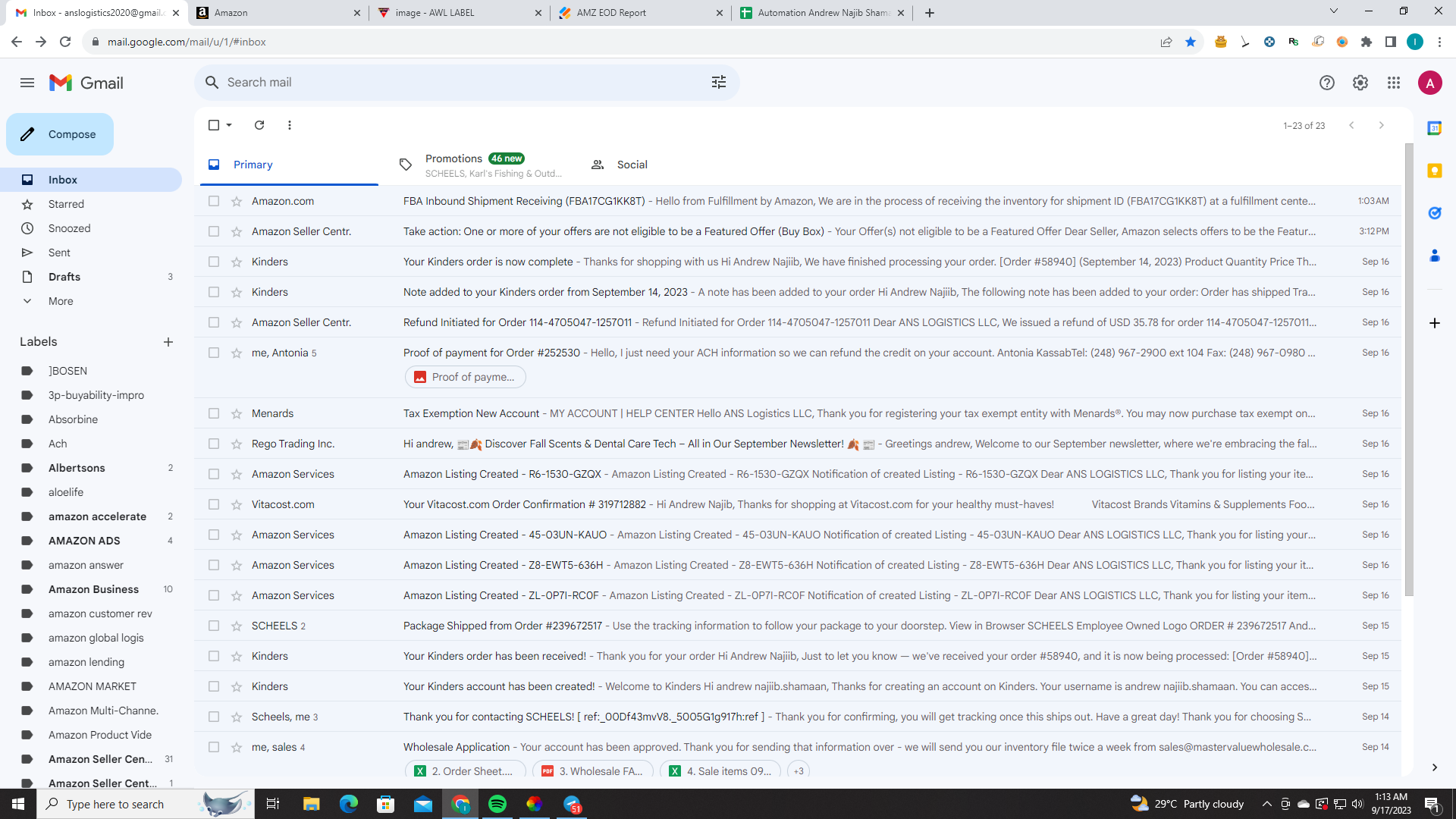Open Gmail support help icon

1326,83
